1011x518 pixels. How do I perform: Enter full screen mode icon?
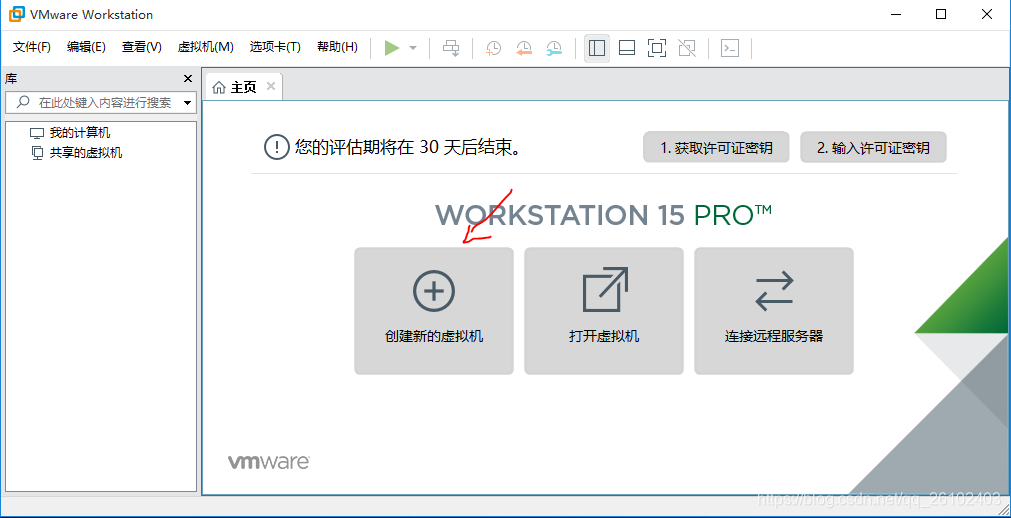click(656, 48)
